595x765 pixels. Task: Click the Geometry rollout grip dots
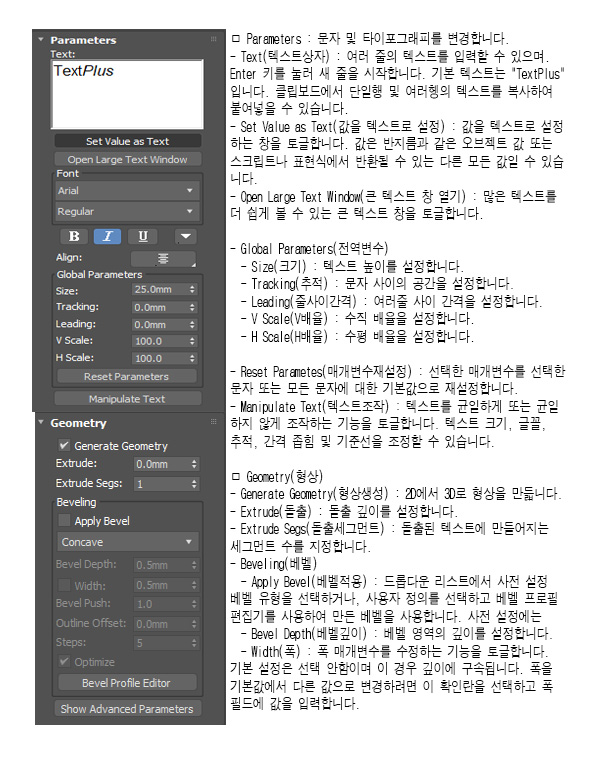213,422
